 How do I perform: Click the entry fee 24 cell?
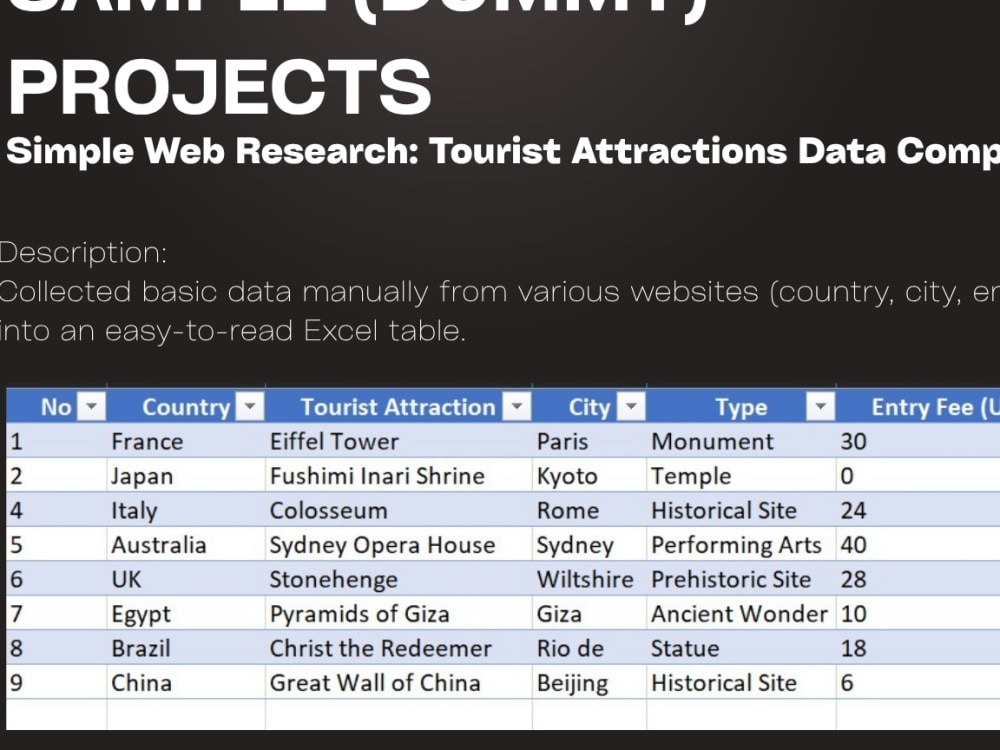pyautogui.click(x=918, y=510)
